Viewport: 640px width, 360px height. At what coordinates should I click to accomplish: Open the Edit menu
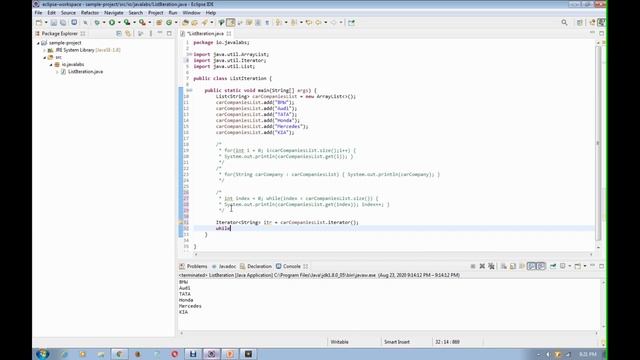pyautogui.click(x=51, y=13)
